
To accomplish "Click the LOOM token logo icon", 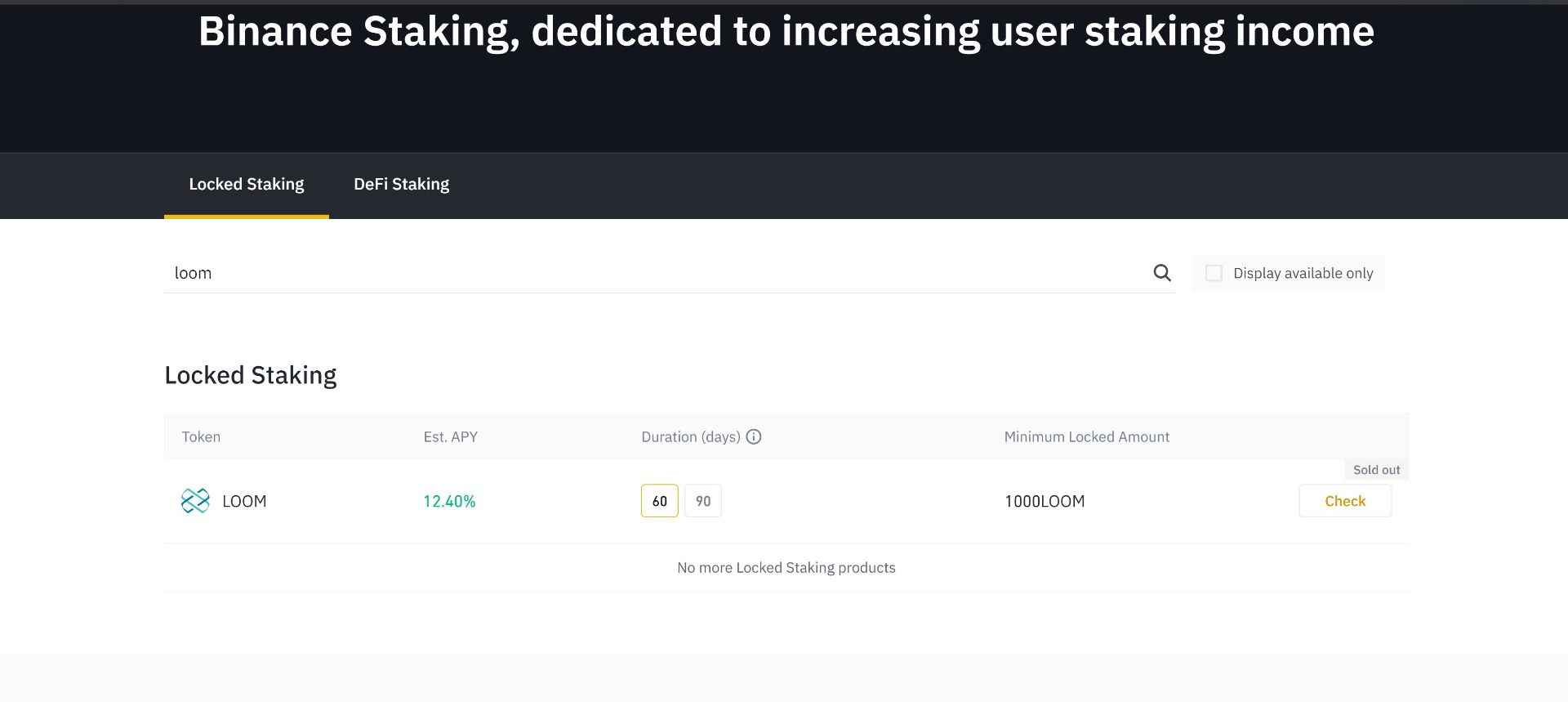I will (x=195, y=501).
